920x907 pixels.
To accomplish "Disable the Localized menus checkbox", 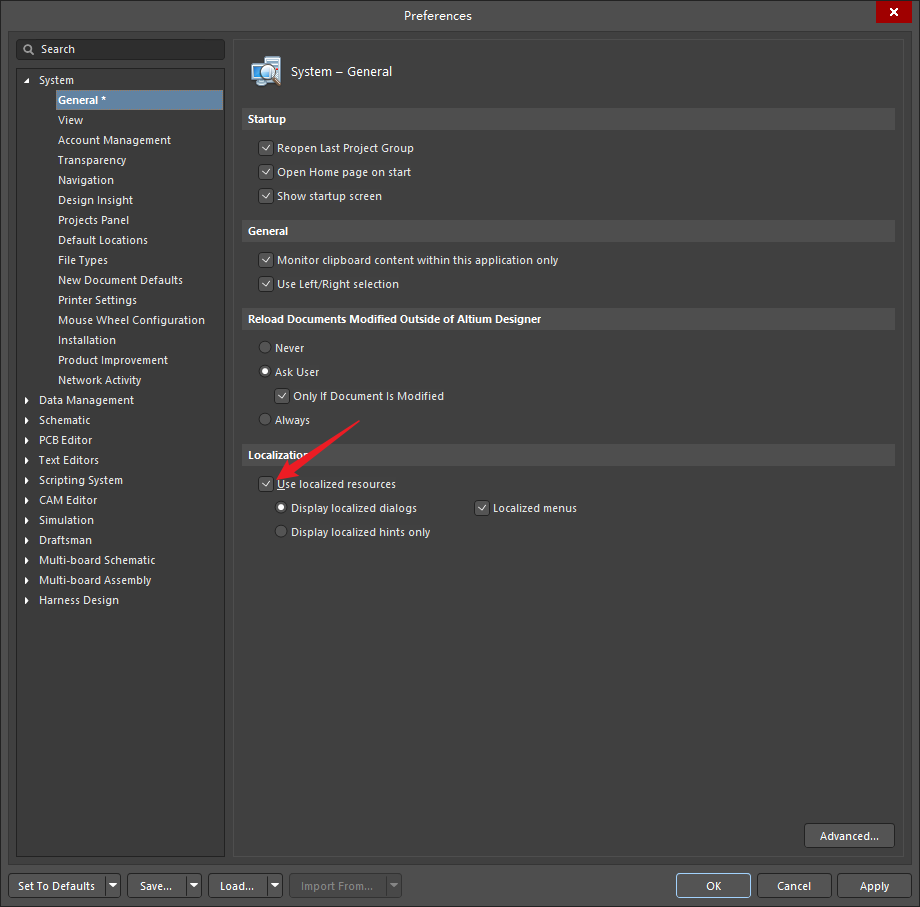I will 482,508.
